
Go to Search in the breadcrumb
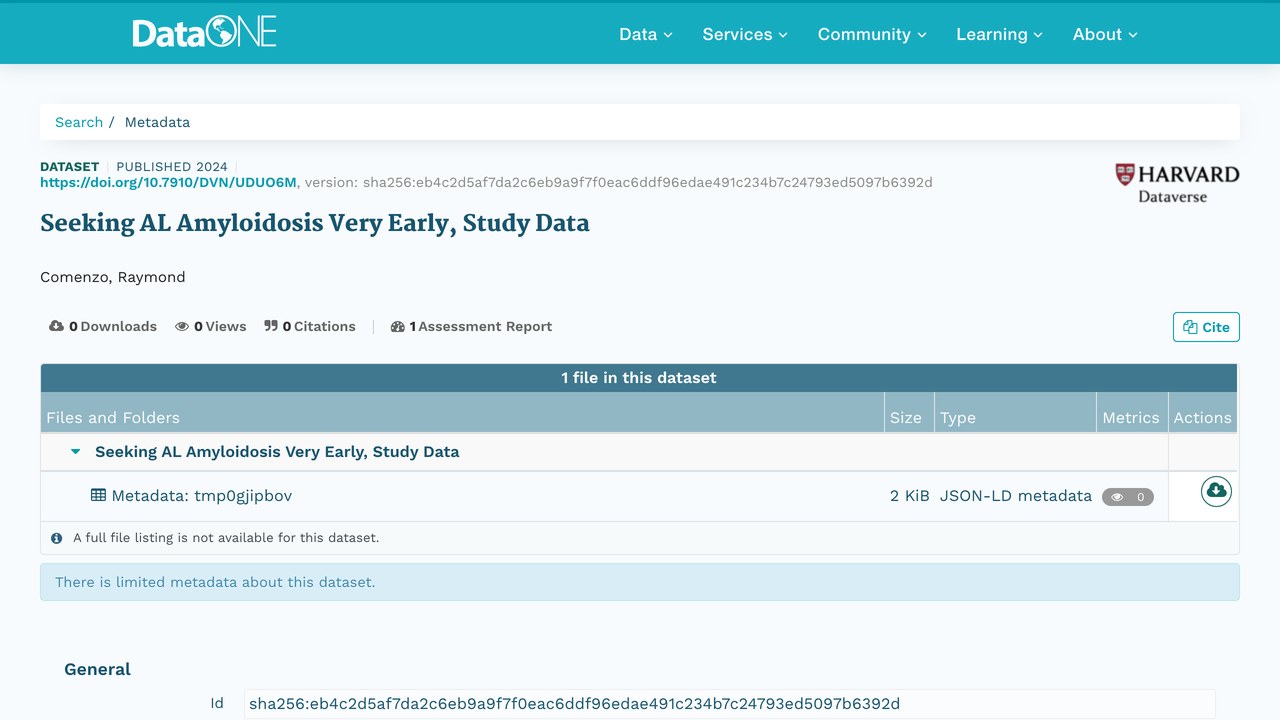pos(79,122)
